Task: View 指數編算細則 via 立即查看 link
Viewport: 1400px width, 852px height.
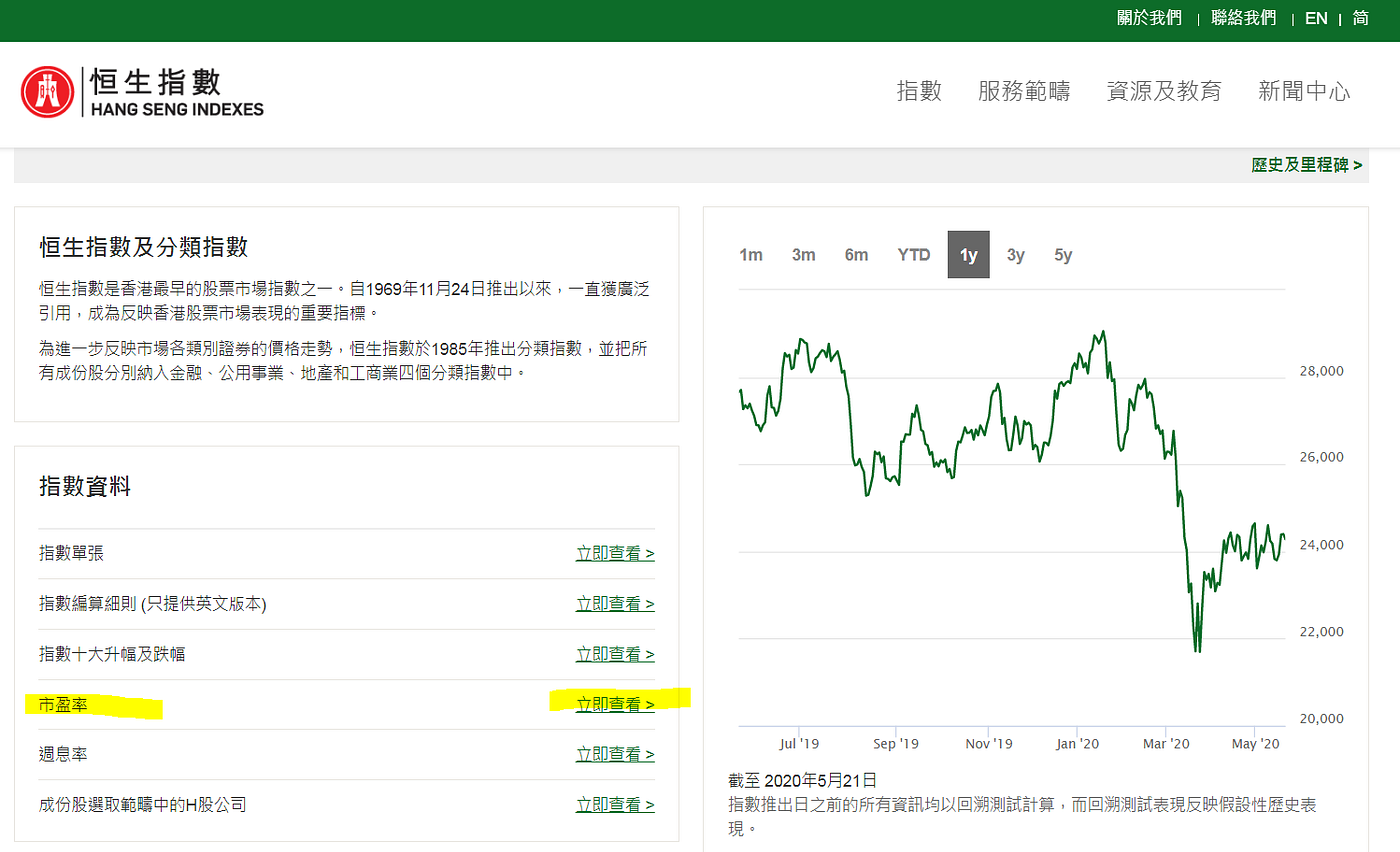Action: point(615,604)
